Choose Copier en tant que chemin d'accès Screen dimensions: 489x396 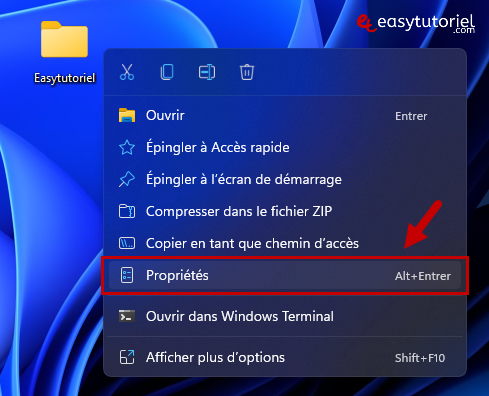tap(285, 244)
